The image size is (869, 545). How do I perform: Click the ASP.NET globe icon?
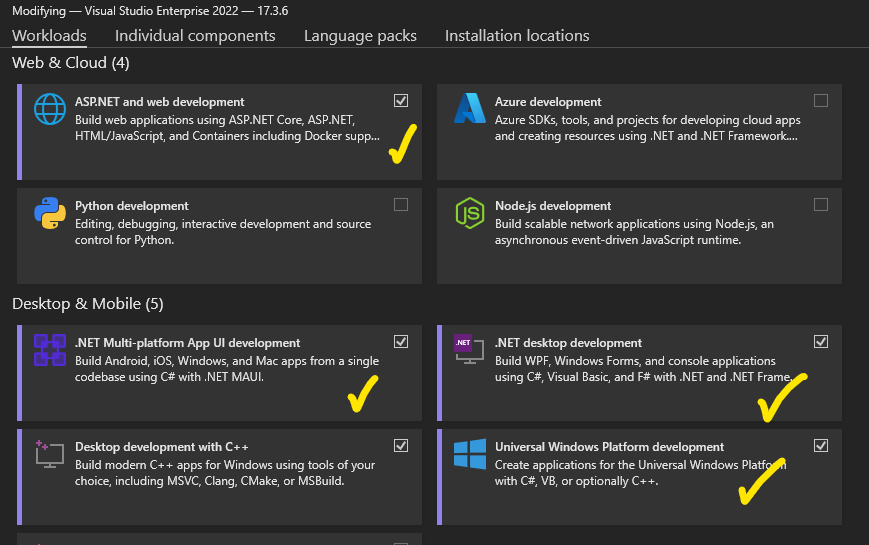tap(50, 109)
